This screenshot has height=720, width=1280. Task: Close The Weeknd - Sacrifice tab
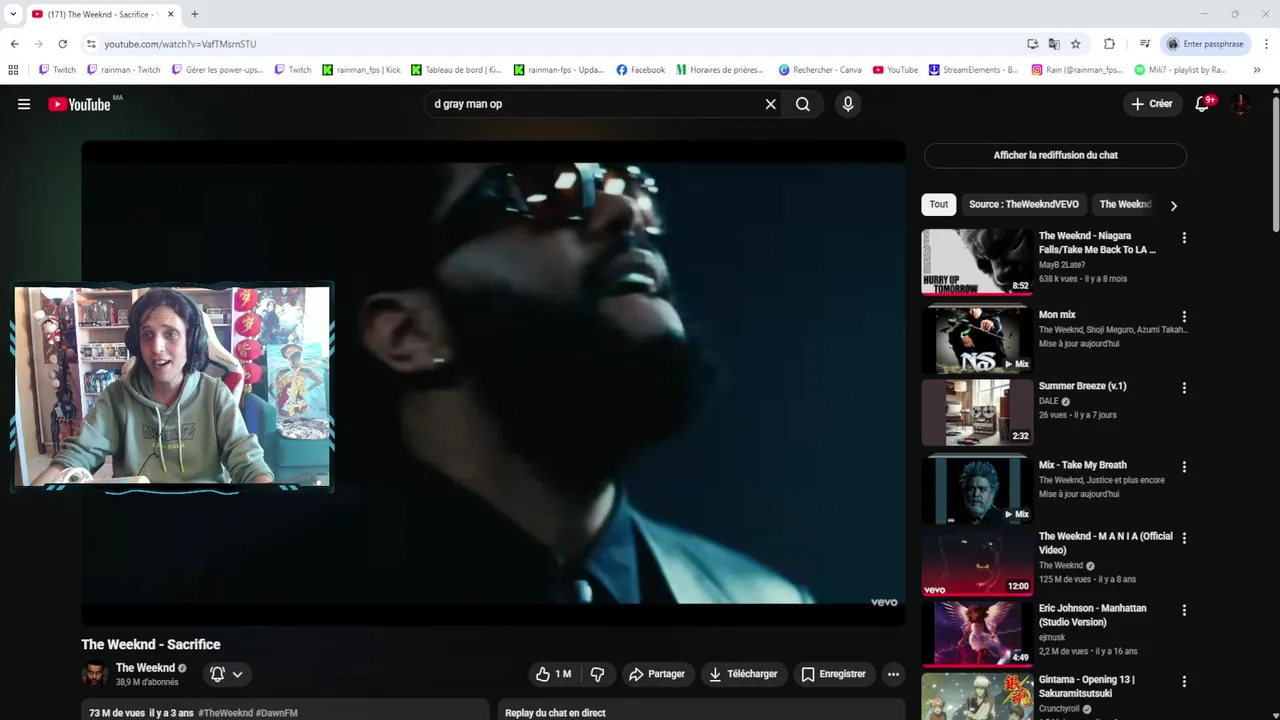click(170, 14)
